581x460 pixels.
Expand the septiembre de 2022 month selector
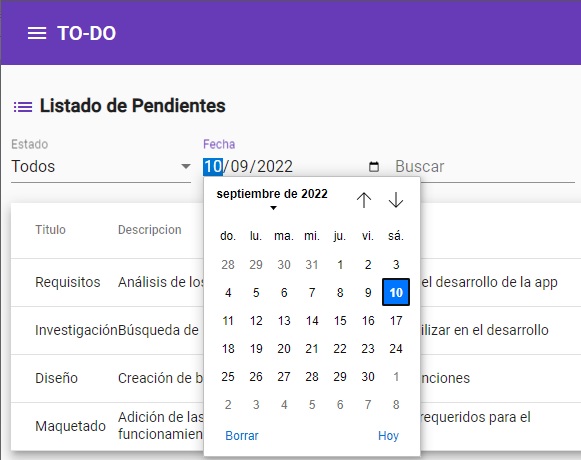(x=272, y=198)
